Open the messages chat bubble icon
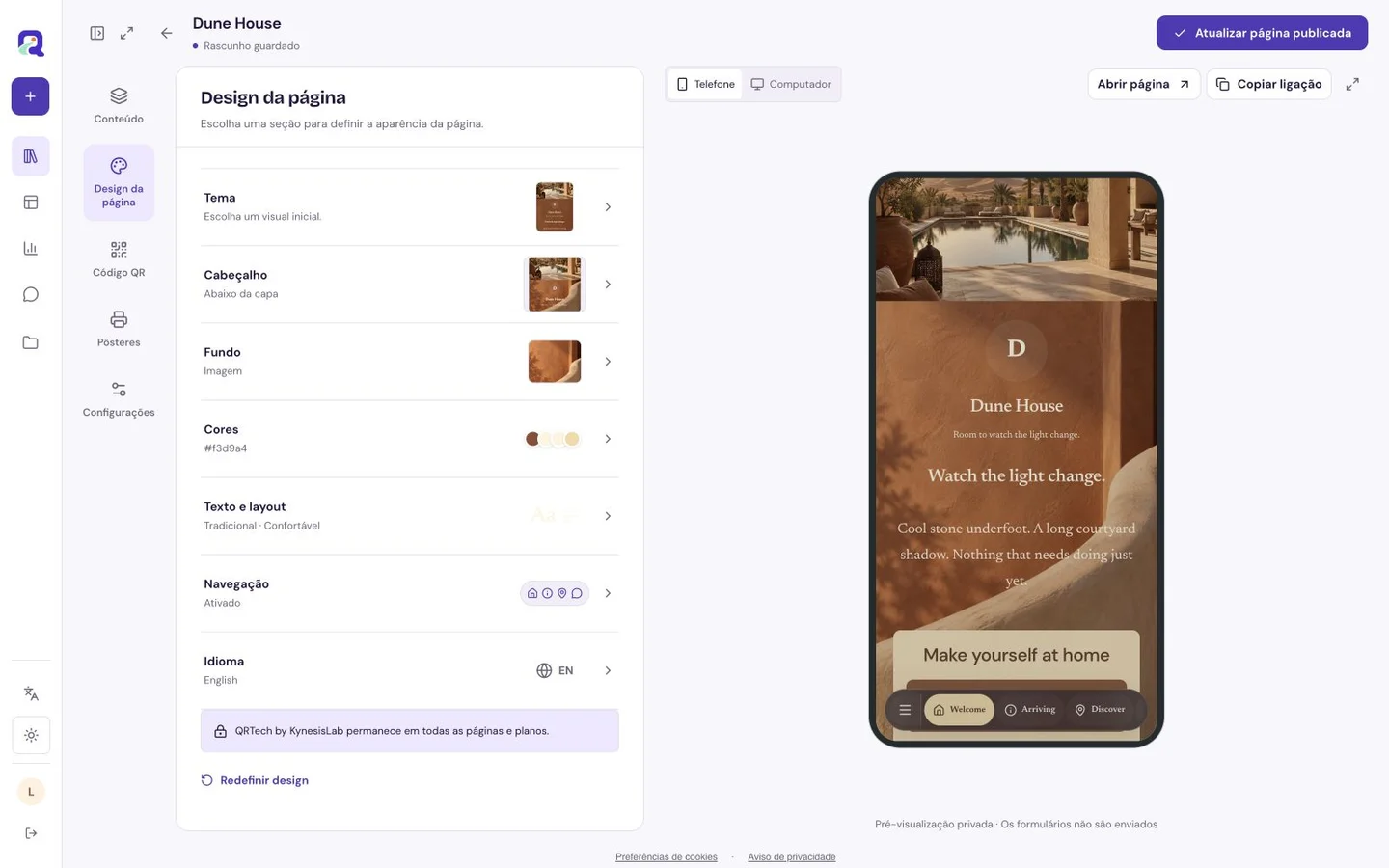Viewport: 1389px width, 868px height. tap(31, 295)
